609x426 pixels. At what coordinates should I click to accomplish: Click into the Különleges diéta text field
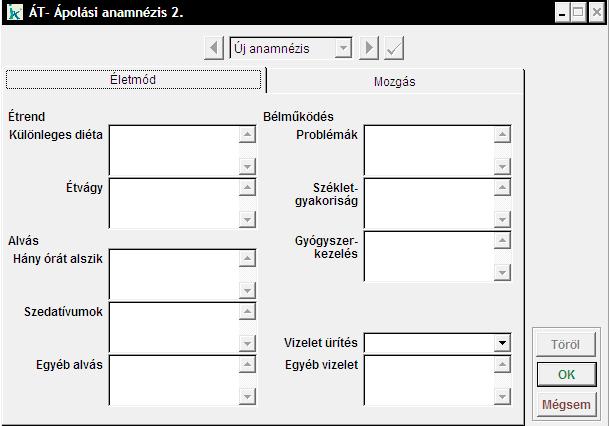click(x=174, y=150)
